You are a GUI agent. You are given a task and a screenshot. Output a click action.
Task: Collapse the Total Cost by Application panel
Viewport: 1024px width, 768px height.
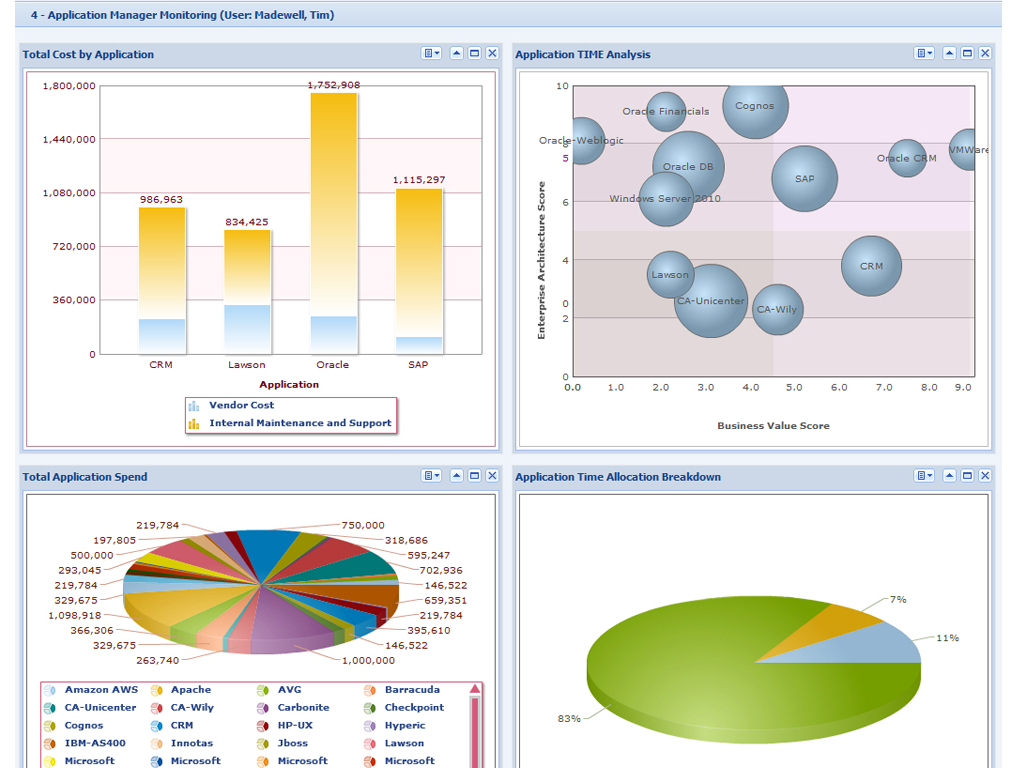pyautogui.click(x=457, y=54)
